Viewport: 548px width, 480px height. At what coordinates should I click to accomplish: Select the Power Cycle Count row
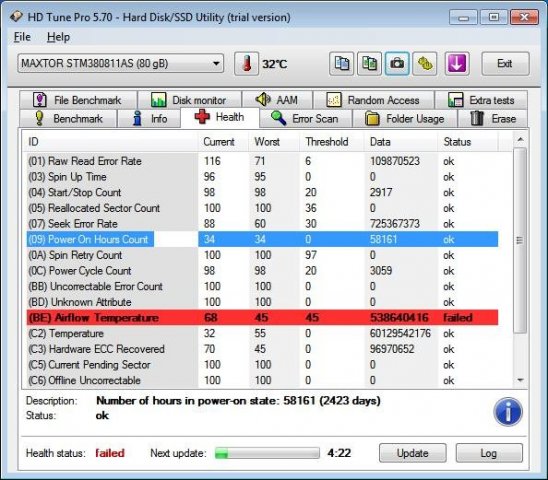[x=262, y=271]
